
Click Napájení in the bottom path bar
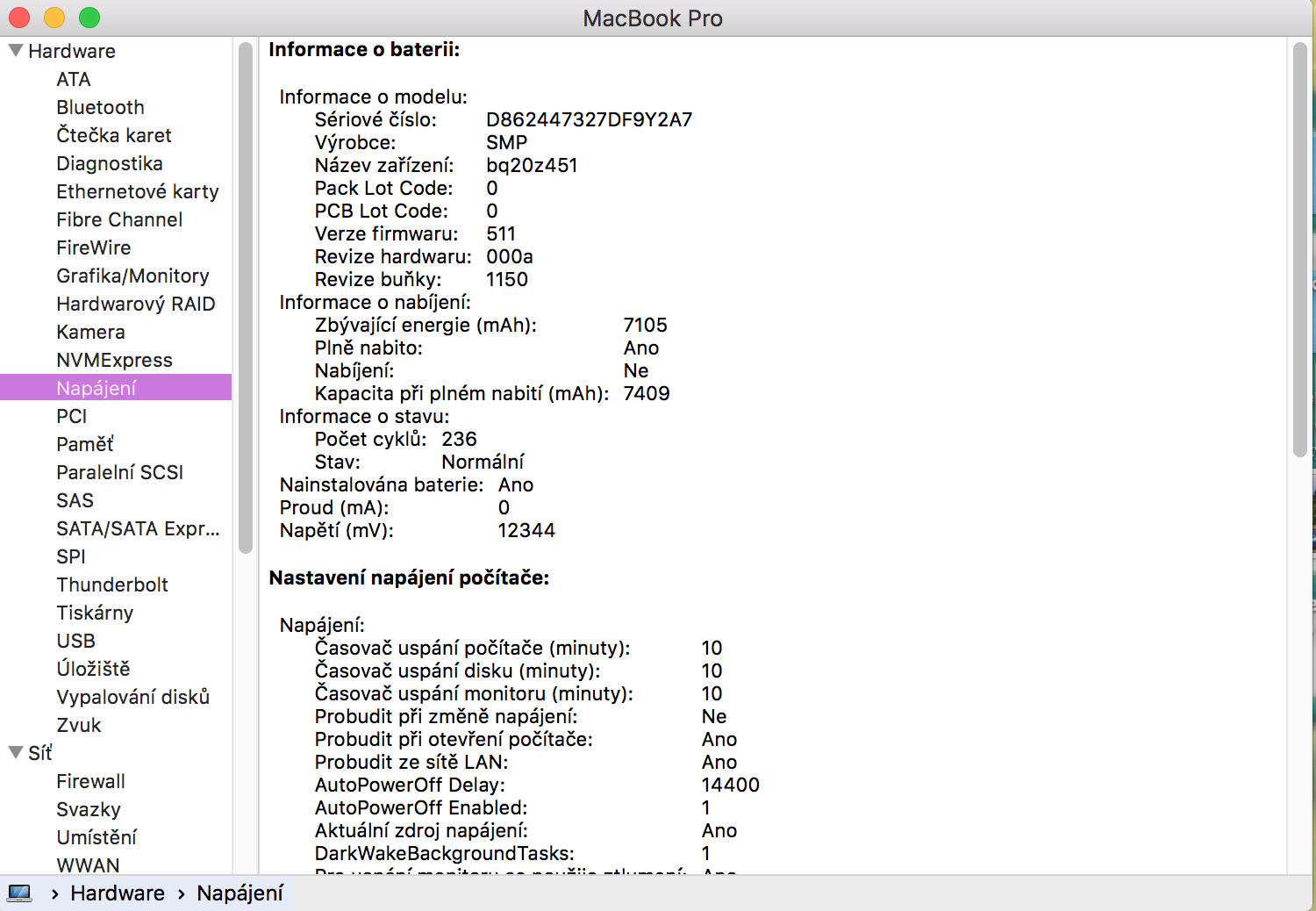coord(240,893)
